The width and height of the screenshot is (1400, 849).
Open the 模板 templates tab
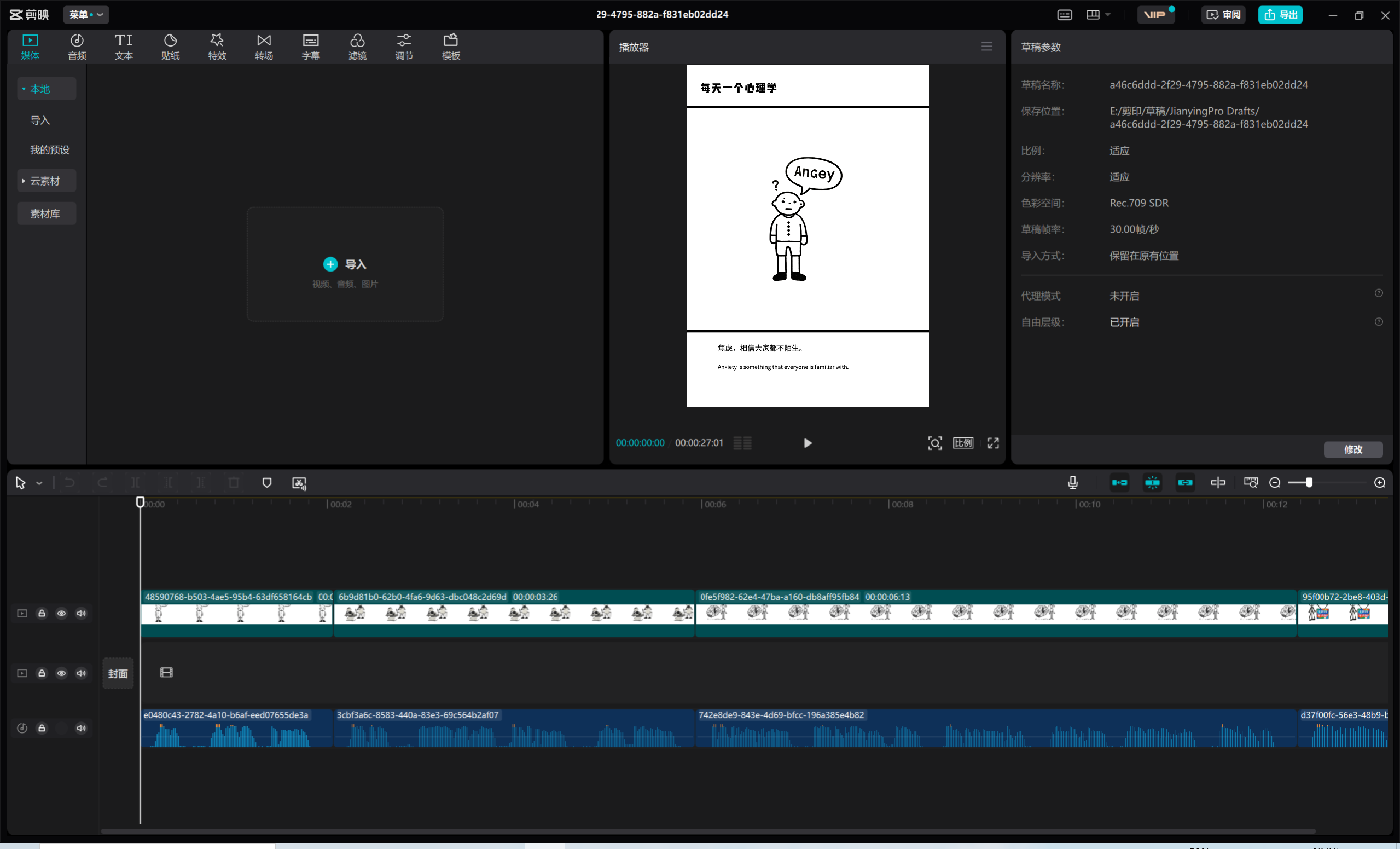click(451, 47)
